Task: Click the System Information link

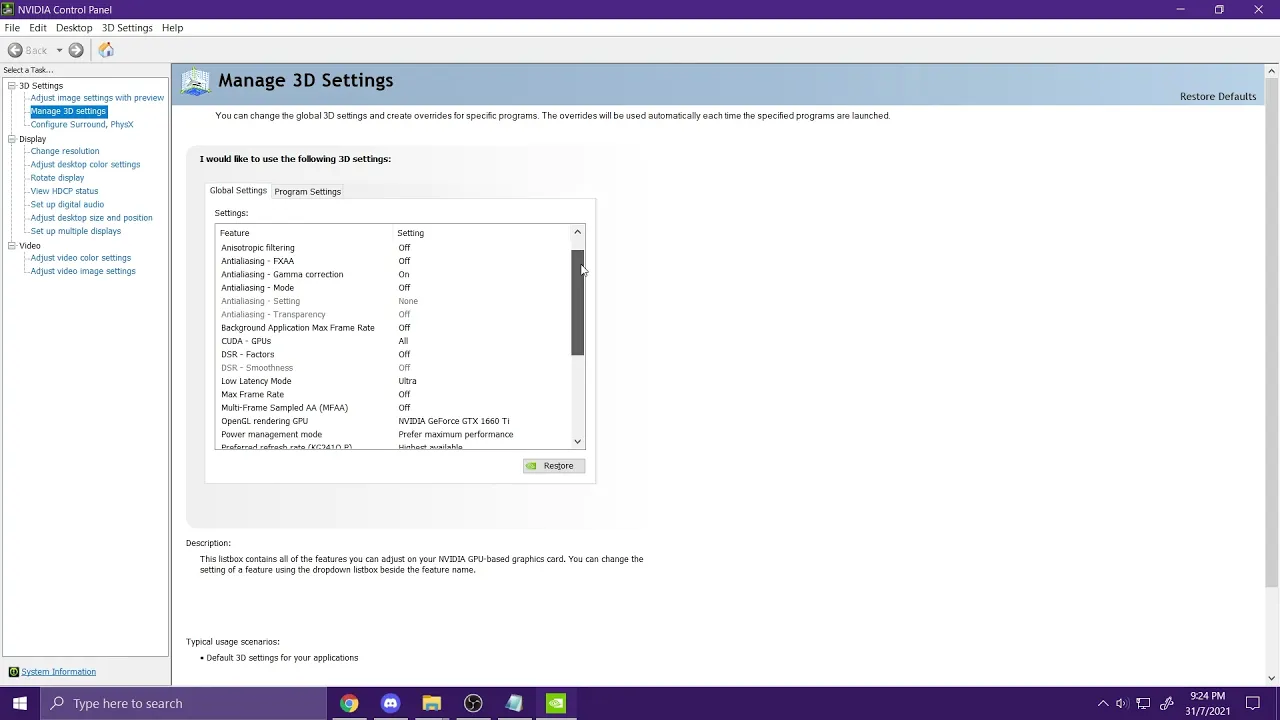Action: pyautogui.click(x=59, y=672)
